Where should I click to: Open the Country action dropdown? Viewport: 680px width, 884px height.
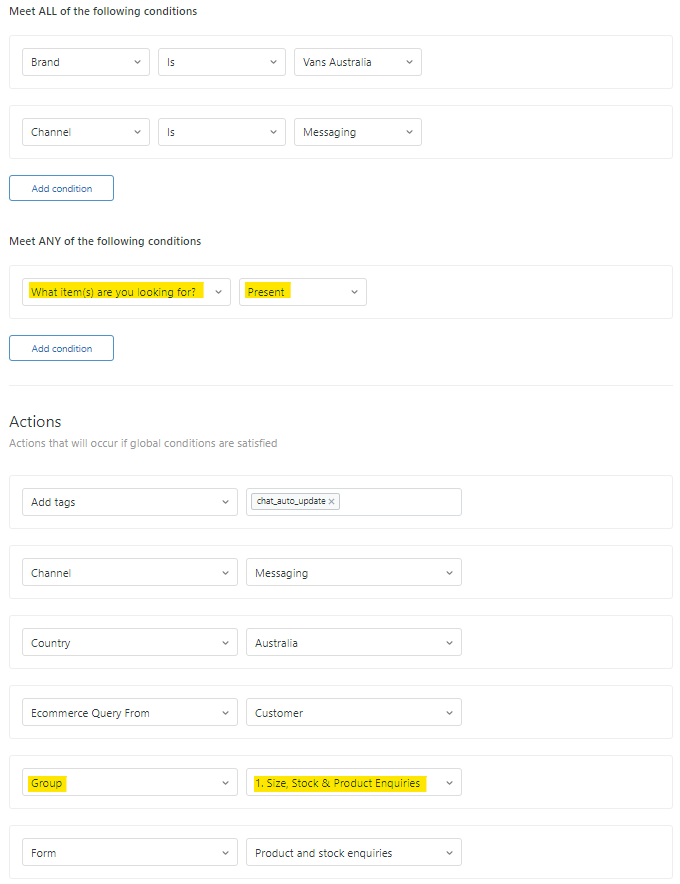pyautogui.click(x=130, y=643)
